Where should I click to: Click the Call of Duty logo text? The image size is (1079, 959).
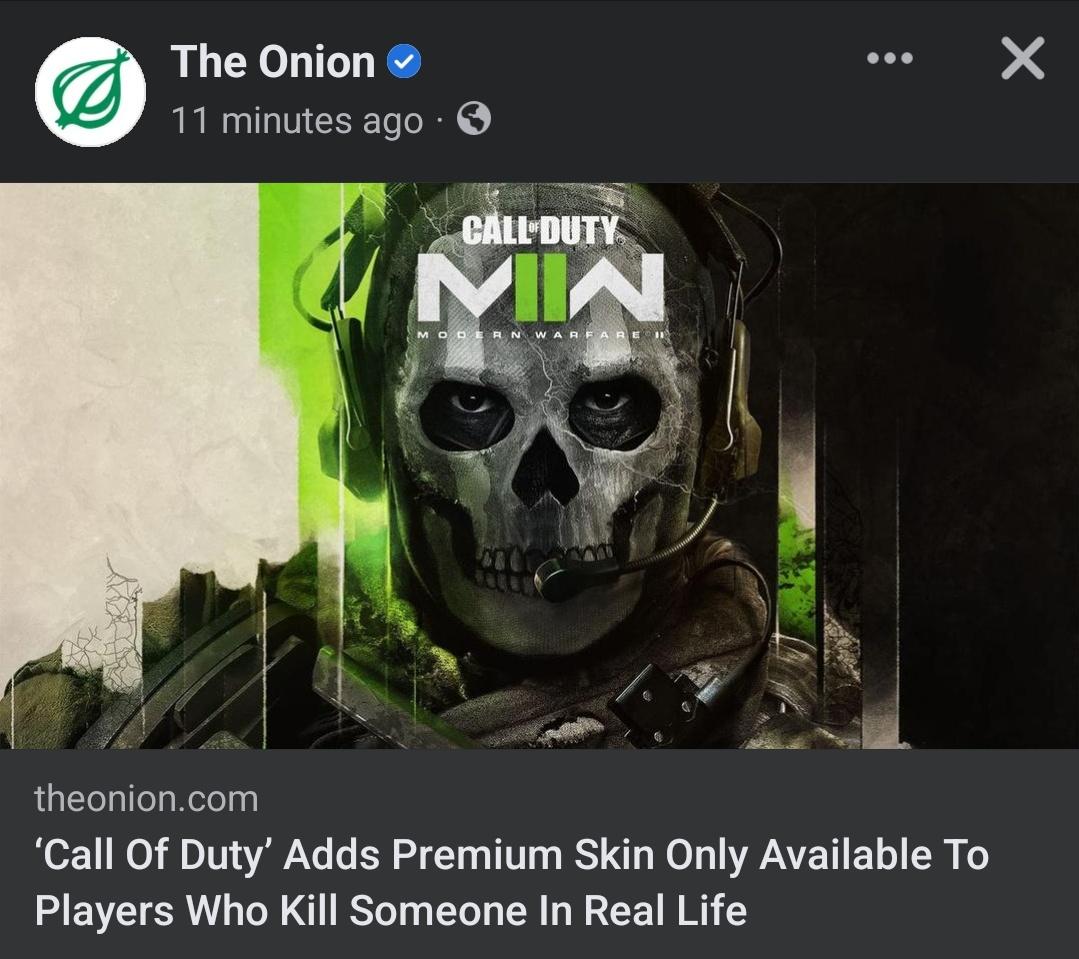[540, 229]
